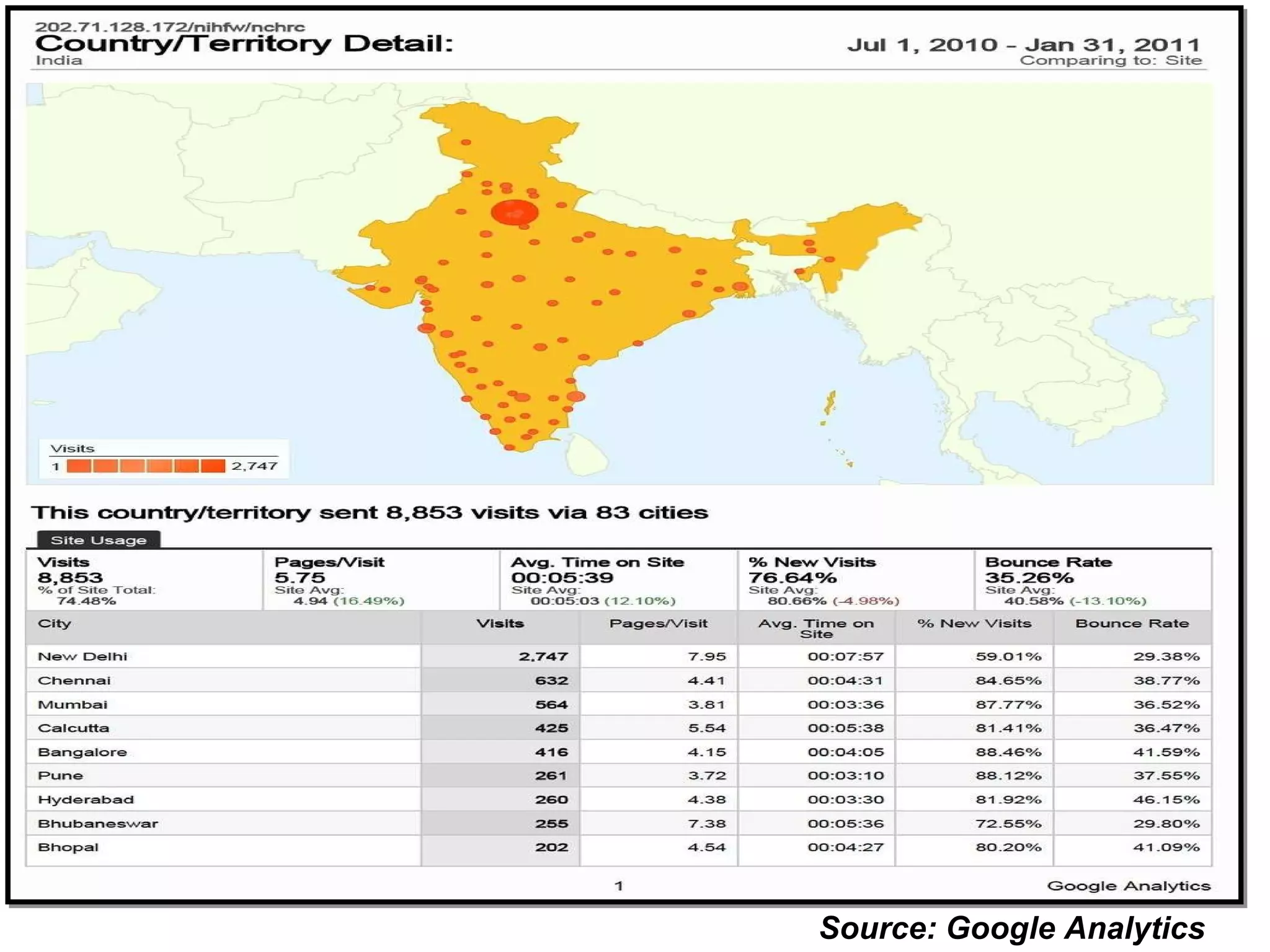Image resolution: width=1270 pixels, height=952 pixels.
Task: Click the 202 visits value for Bhopal
Action: tap(551, 847)
